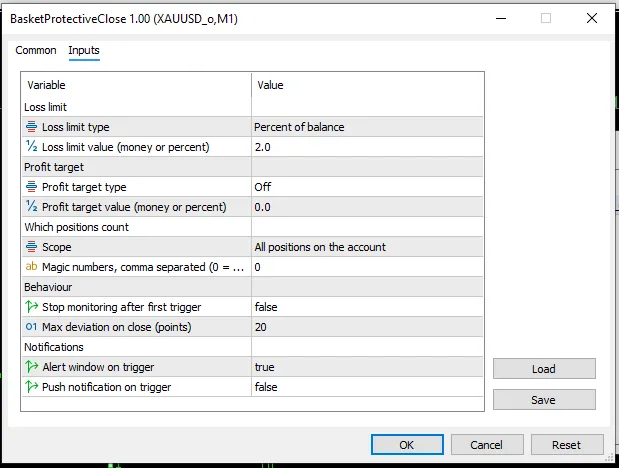
Task: Click the Load button
Action: (x=544, y=369)
